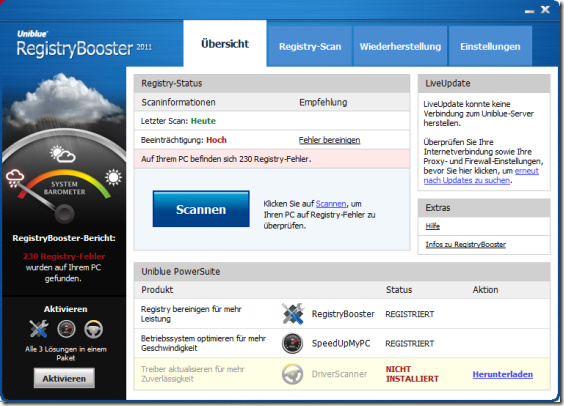Click the wrench tools icon under Aktivieren
The image size is (564, 406).
click(39, 329)
